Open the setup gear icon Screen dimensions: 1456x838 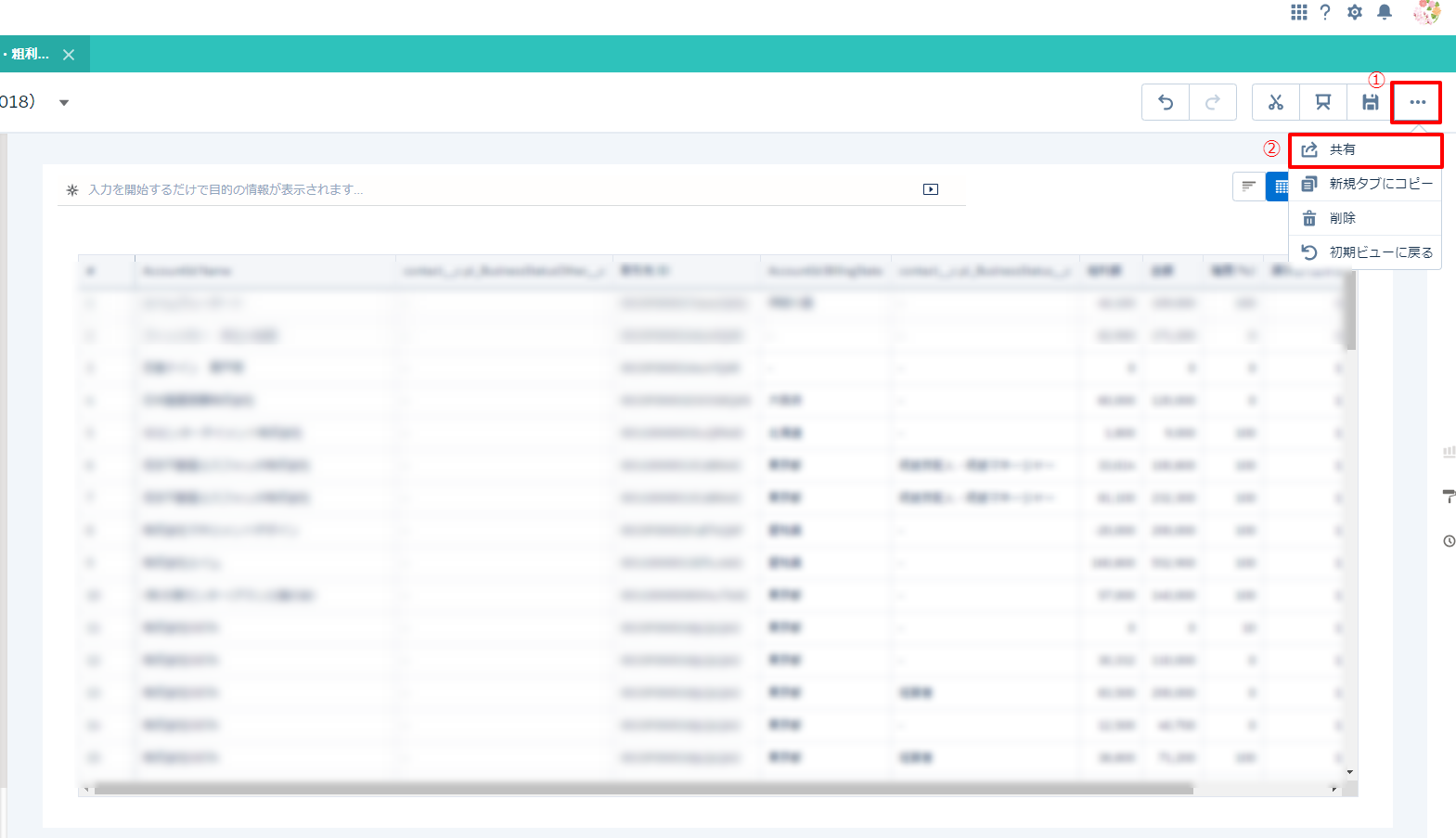point(1355,12)
